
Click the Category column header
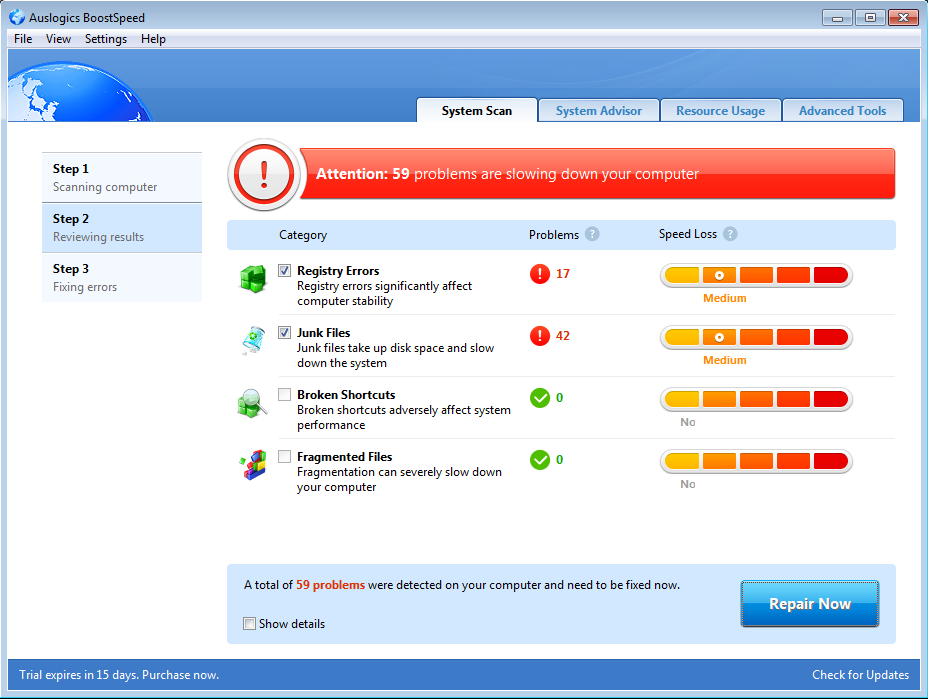[x=303, y=235]
